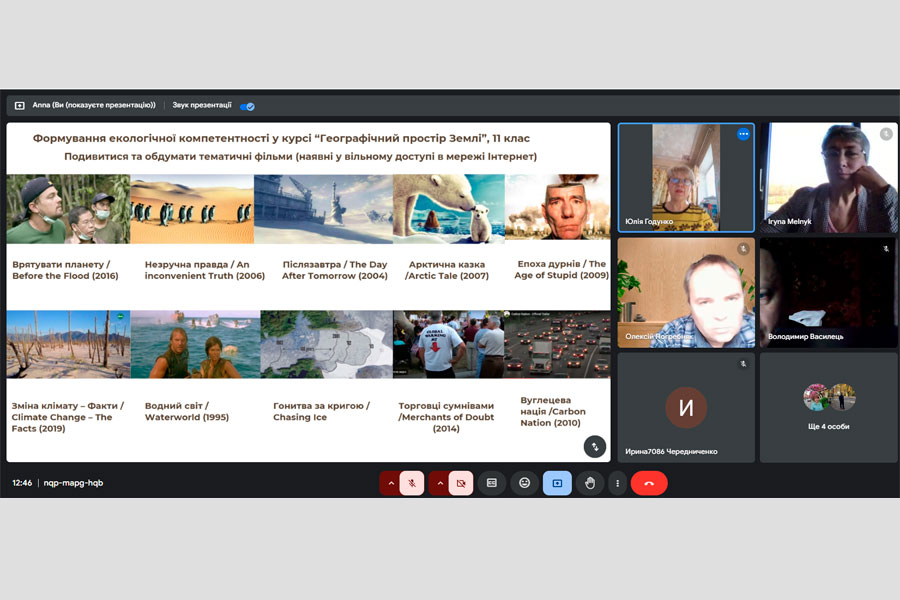Click 'Вуглецева нація / Carbon Nation (2010)' caption
This screenshot has width=900, height=600.
553,411
